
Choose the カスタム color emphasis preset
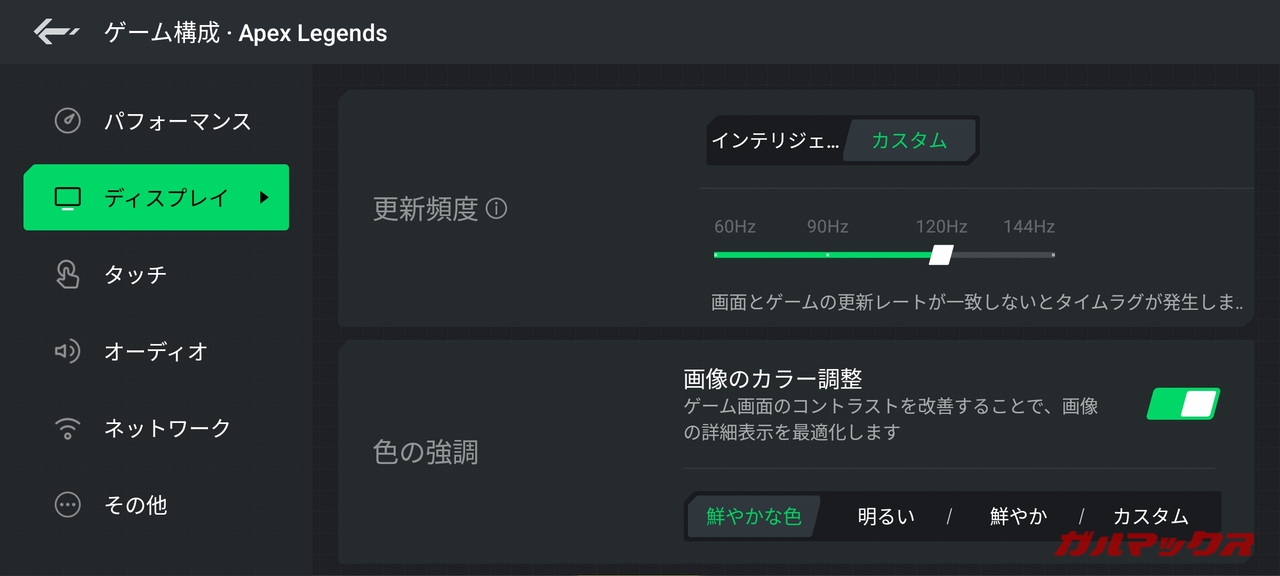point(1150,516)
